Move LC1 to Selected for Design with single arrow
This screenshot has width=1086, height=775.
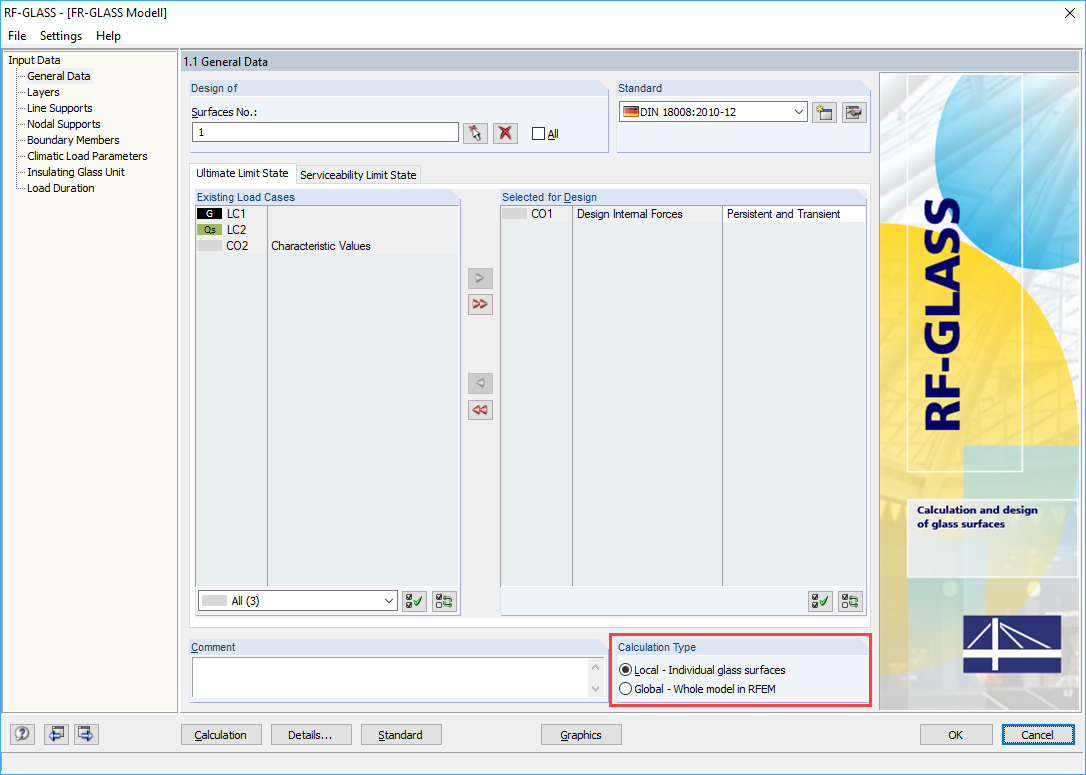[x=479, y=278]
